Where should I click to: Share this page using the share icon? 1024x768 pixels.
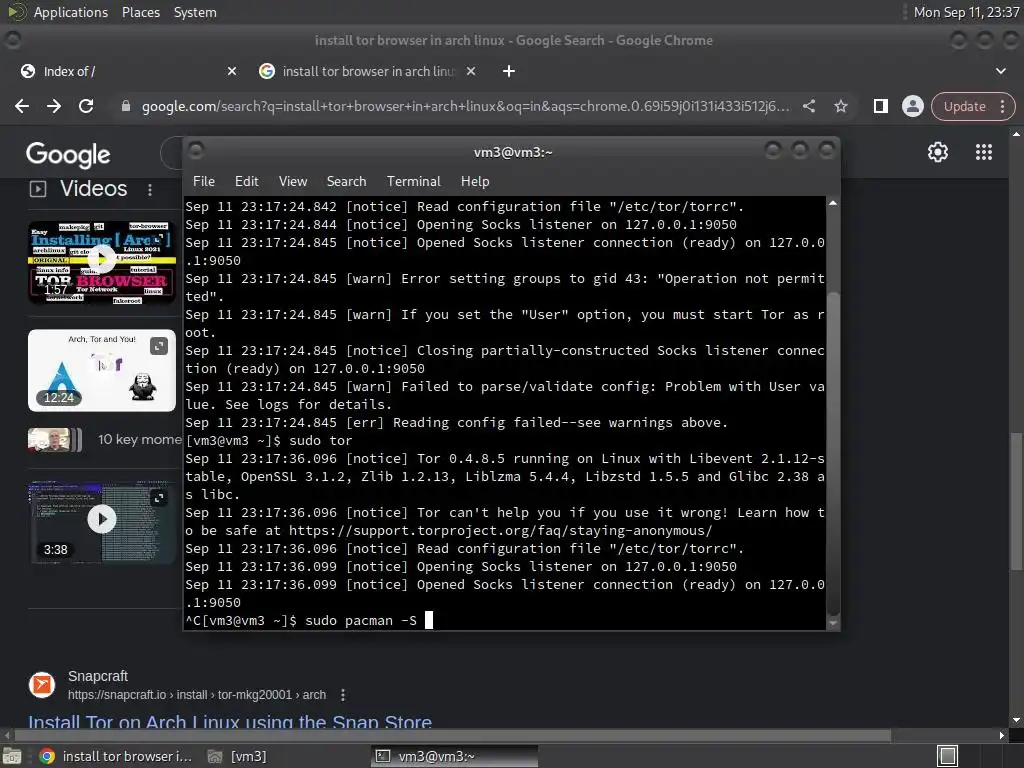pyautogui.click(x=808, y=106)
